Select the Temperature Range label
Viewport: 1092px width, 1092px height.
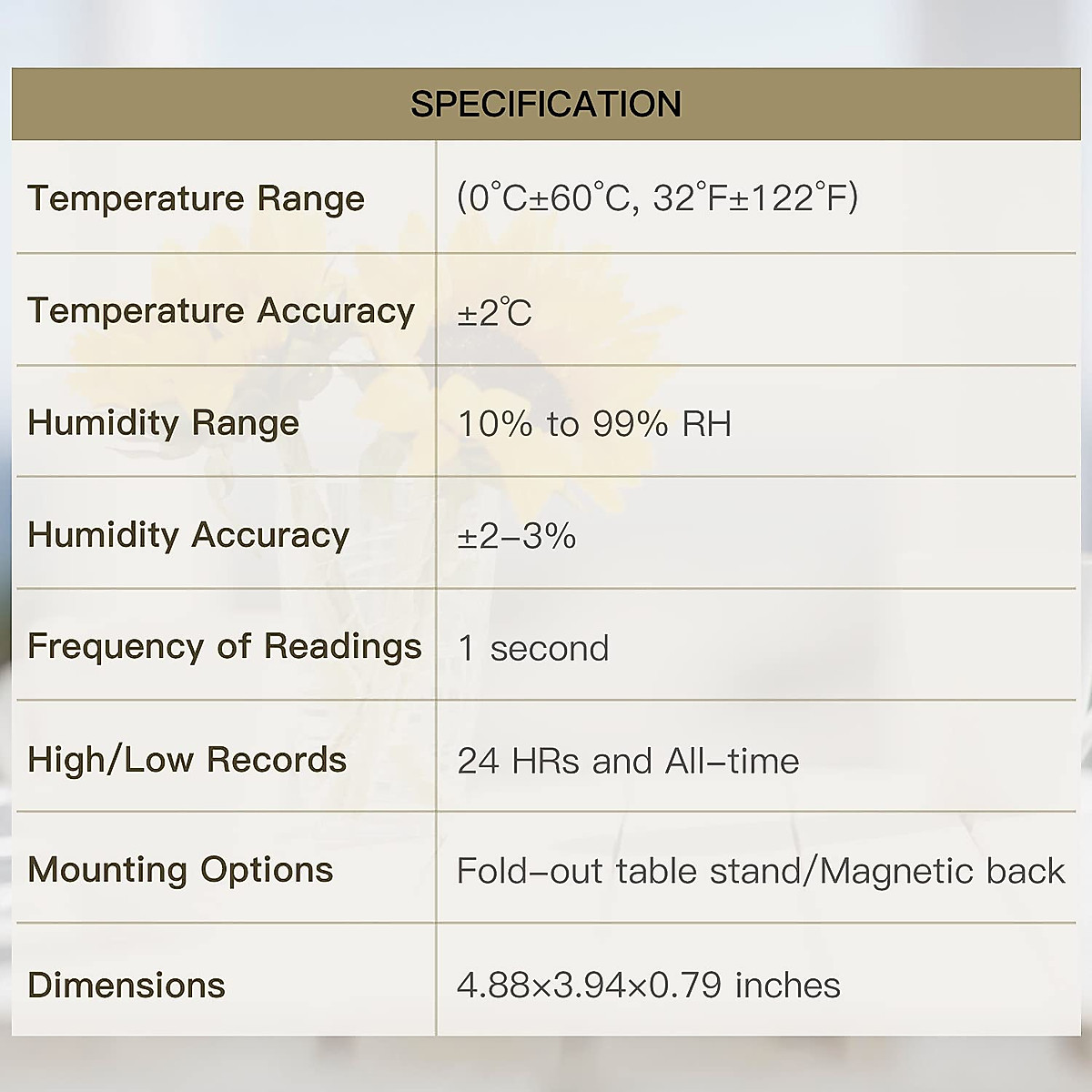click(196, 198)
